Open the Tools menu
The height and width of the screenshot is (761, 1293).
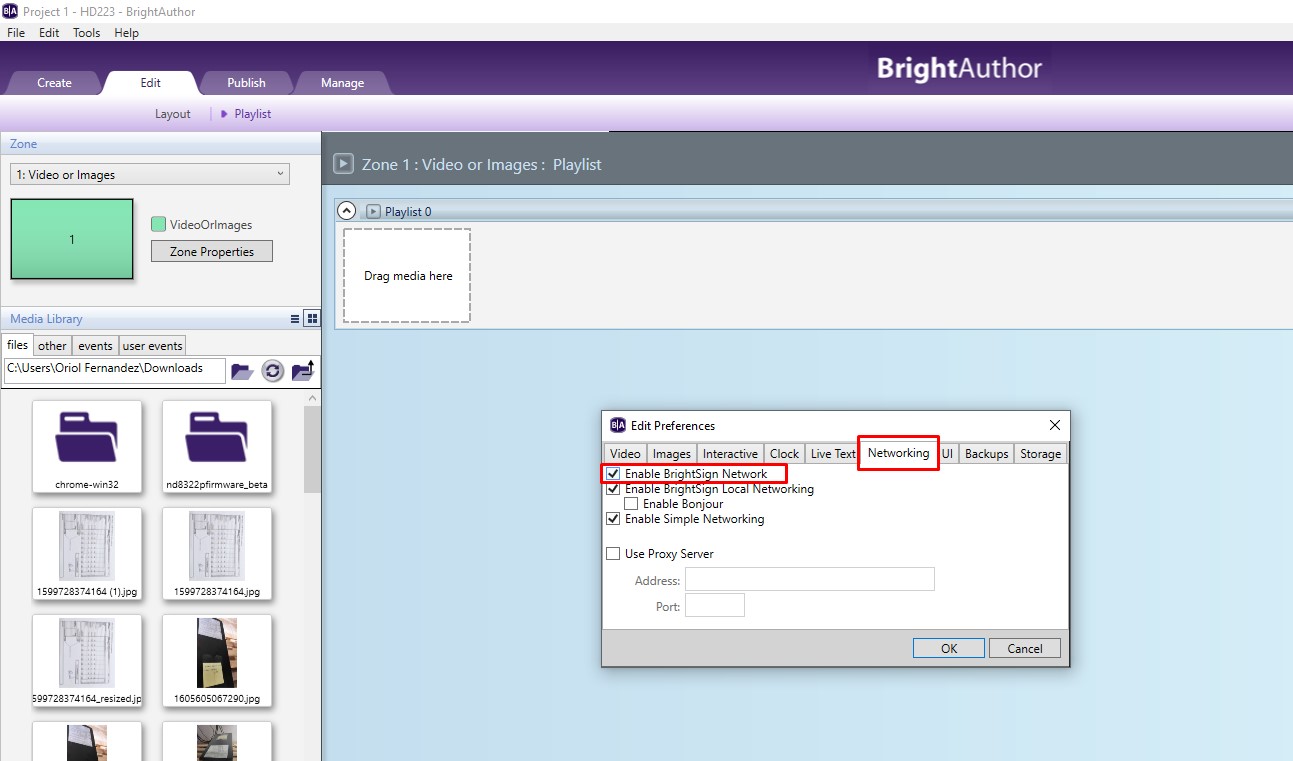pos(87,32)
